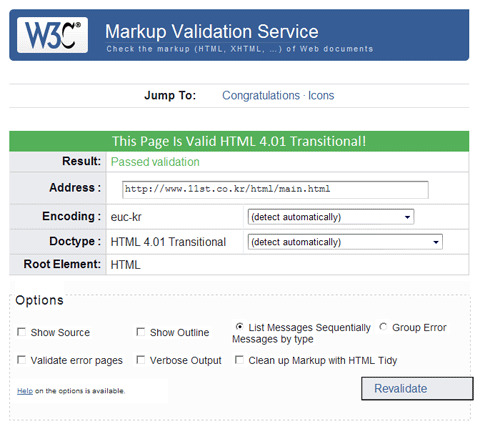Image resolution: width=480 pixels, height=434 pixels.
Task: Select List Messages Sequentially radio button
Action: 239,327
